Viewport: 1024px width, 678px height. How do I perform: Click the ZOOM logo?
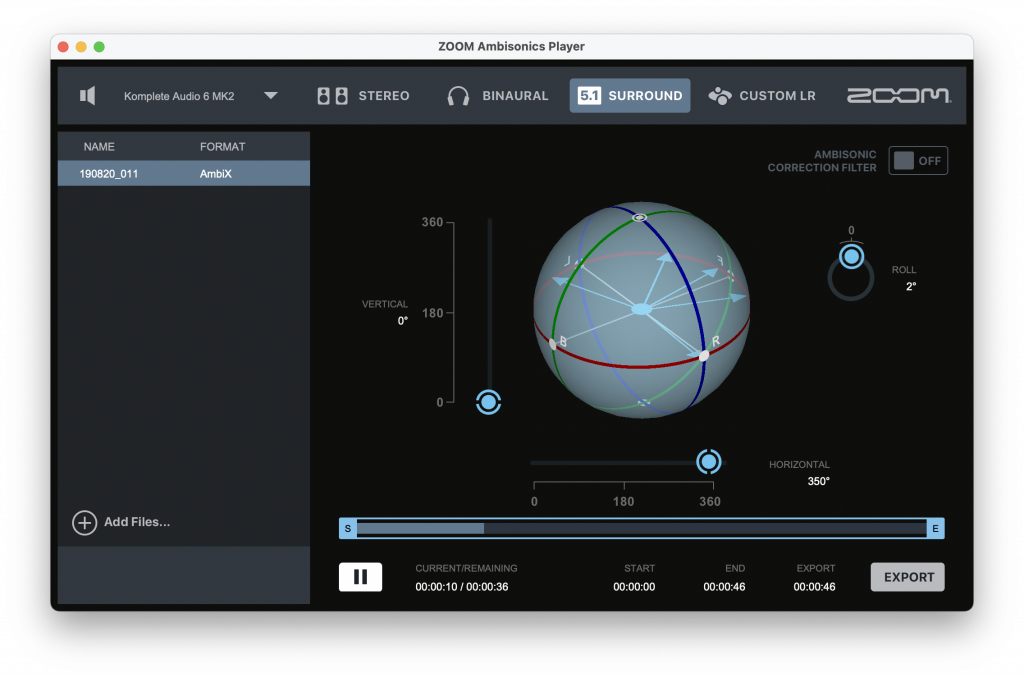pos(898,96)
